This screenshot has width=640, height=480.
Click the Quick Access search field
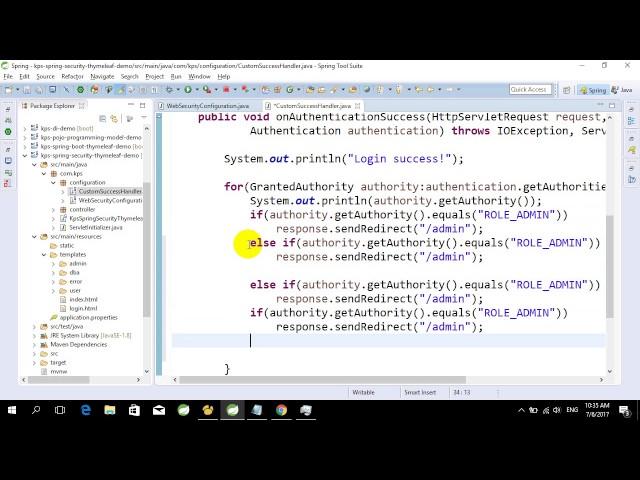pyautogui.click(x=530, y=89)
